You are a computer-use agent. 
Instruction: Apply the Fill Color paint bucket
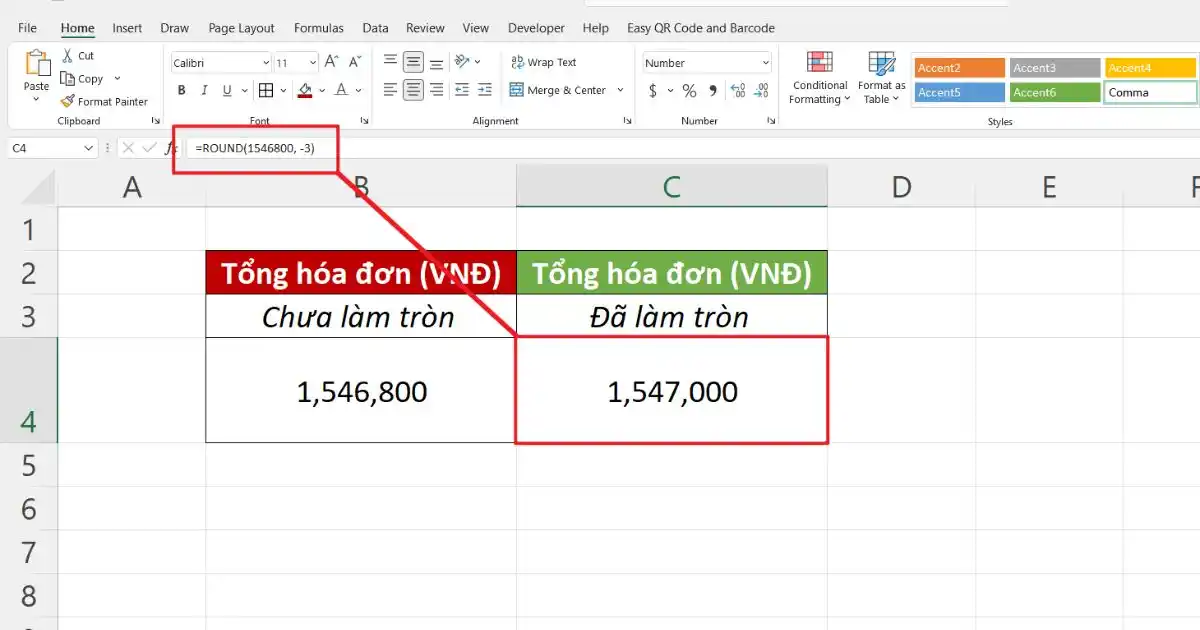tap(305, 90)
